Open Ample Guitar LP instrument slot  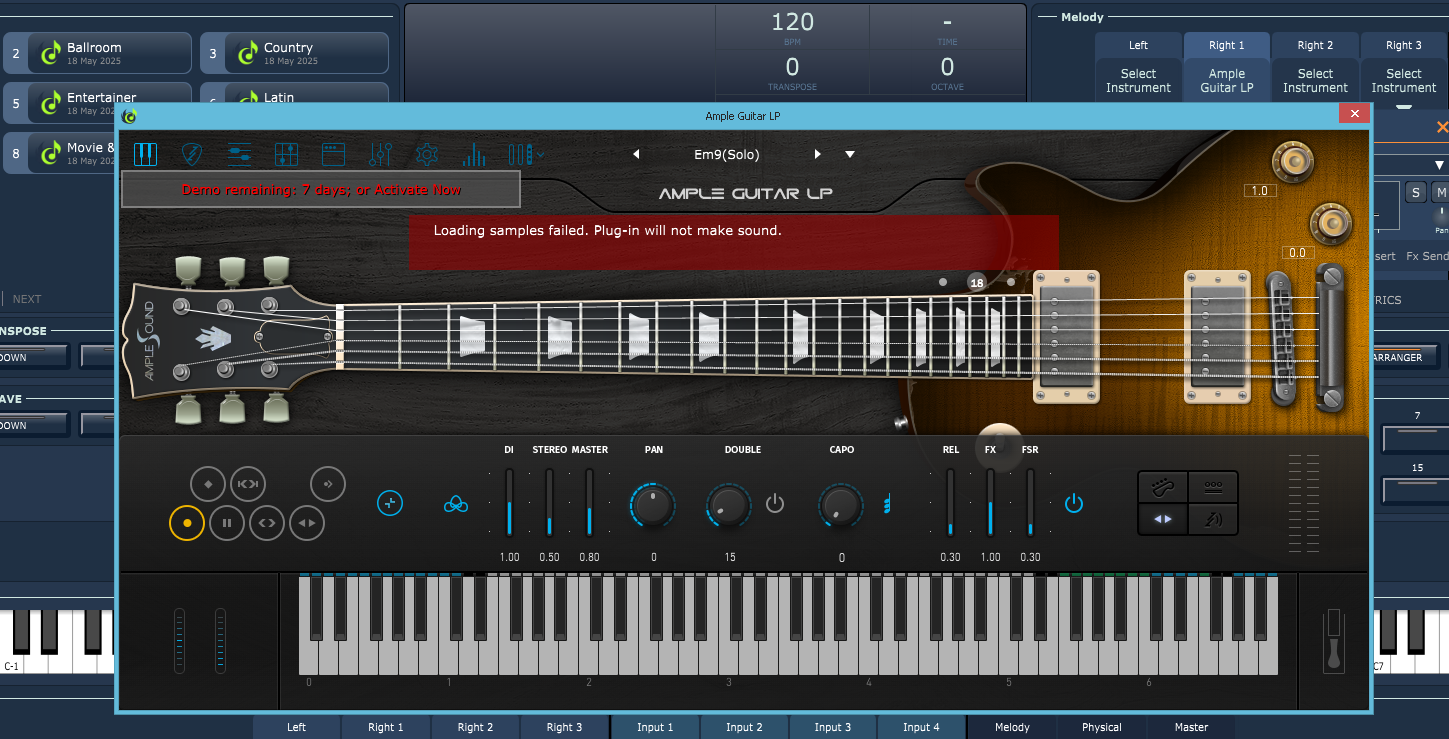[x=1227, y=80]
